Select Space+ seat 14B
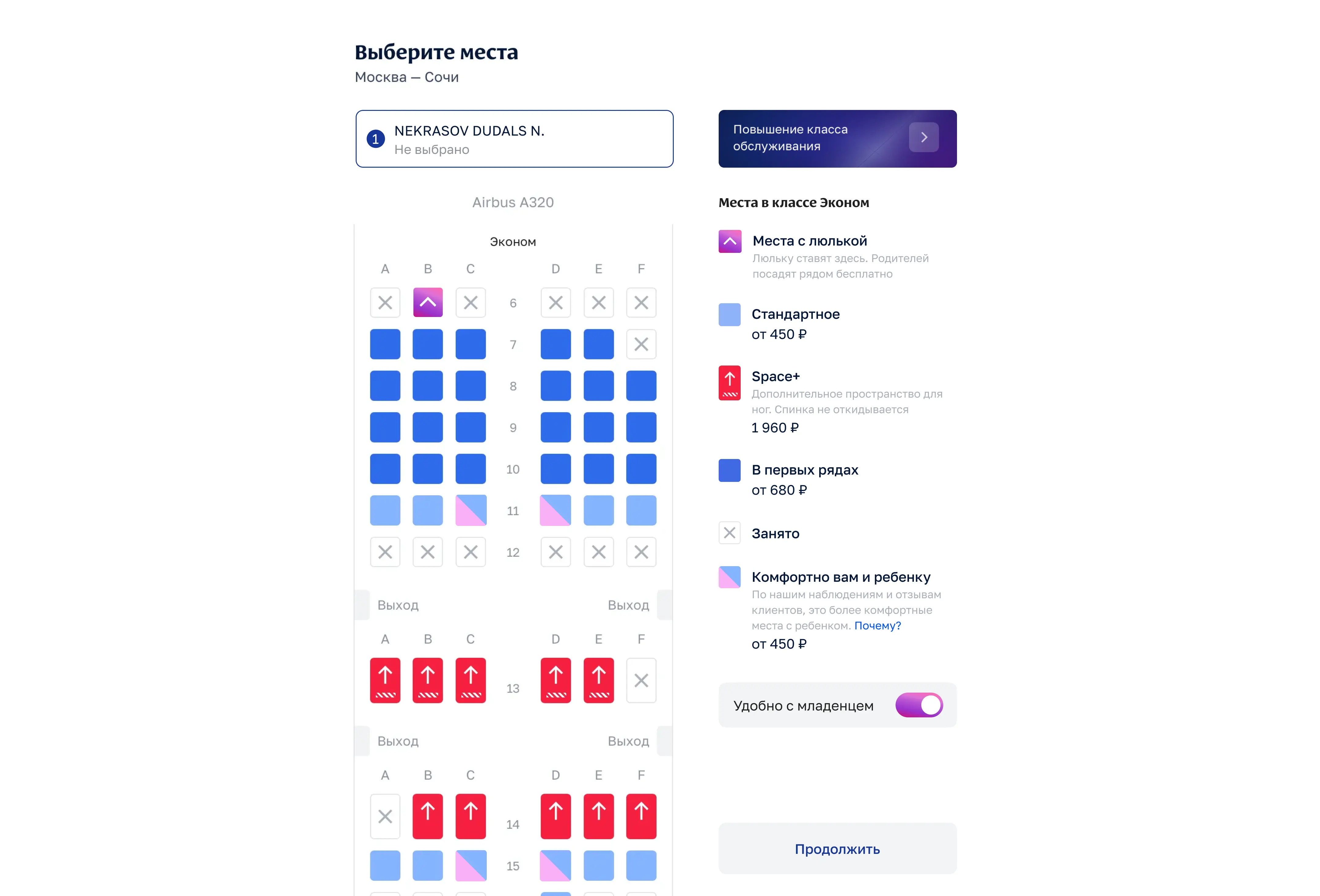The image size is (1320, 896). pyautogui.click(x=428, y=816)
